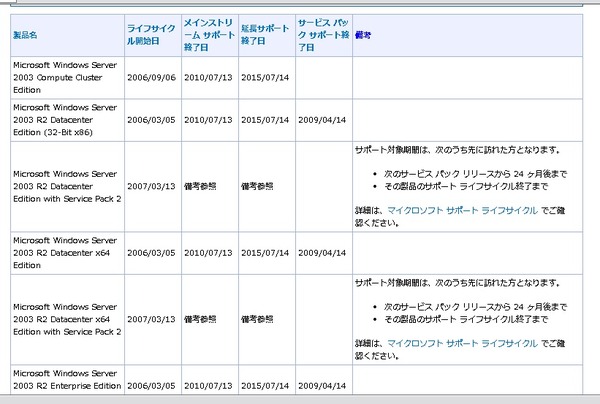Click 24 ヶ月後まで bullet in Datacenter Edition SP2 remarks
The width and height of the screenshot is (600, 404).
[x=476, y=174]
